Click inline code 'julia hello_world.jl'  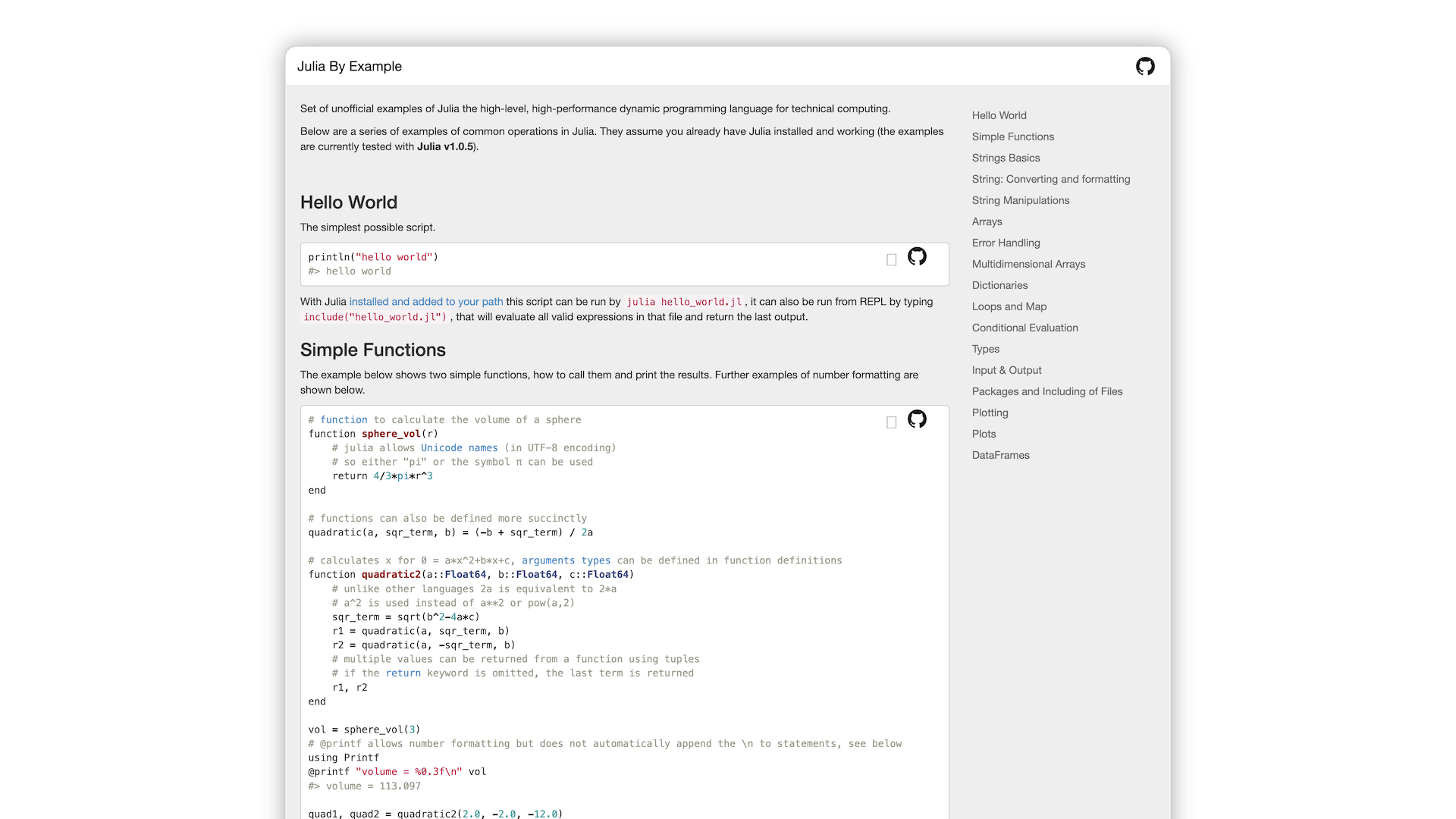(684, 302)
